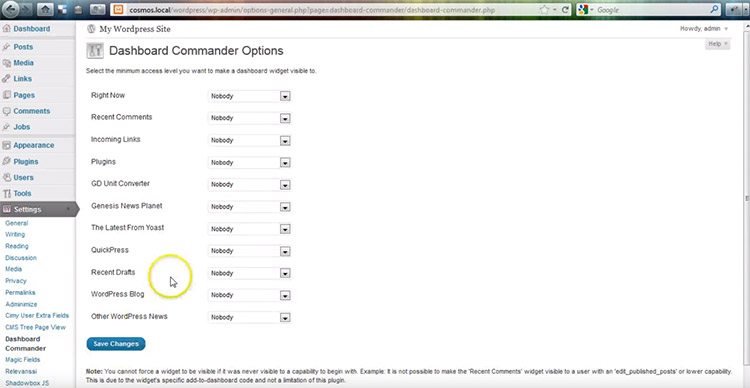Open the Recent Drafts access level dropdown

[249, 274]
